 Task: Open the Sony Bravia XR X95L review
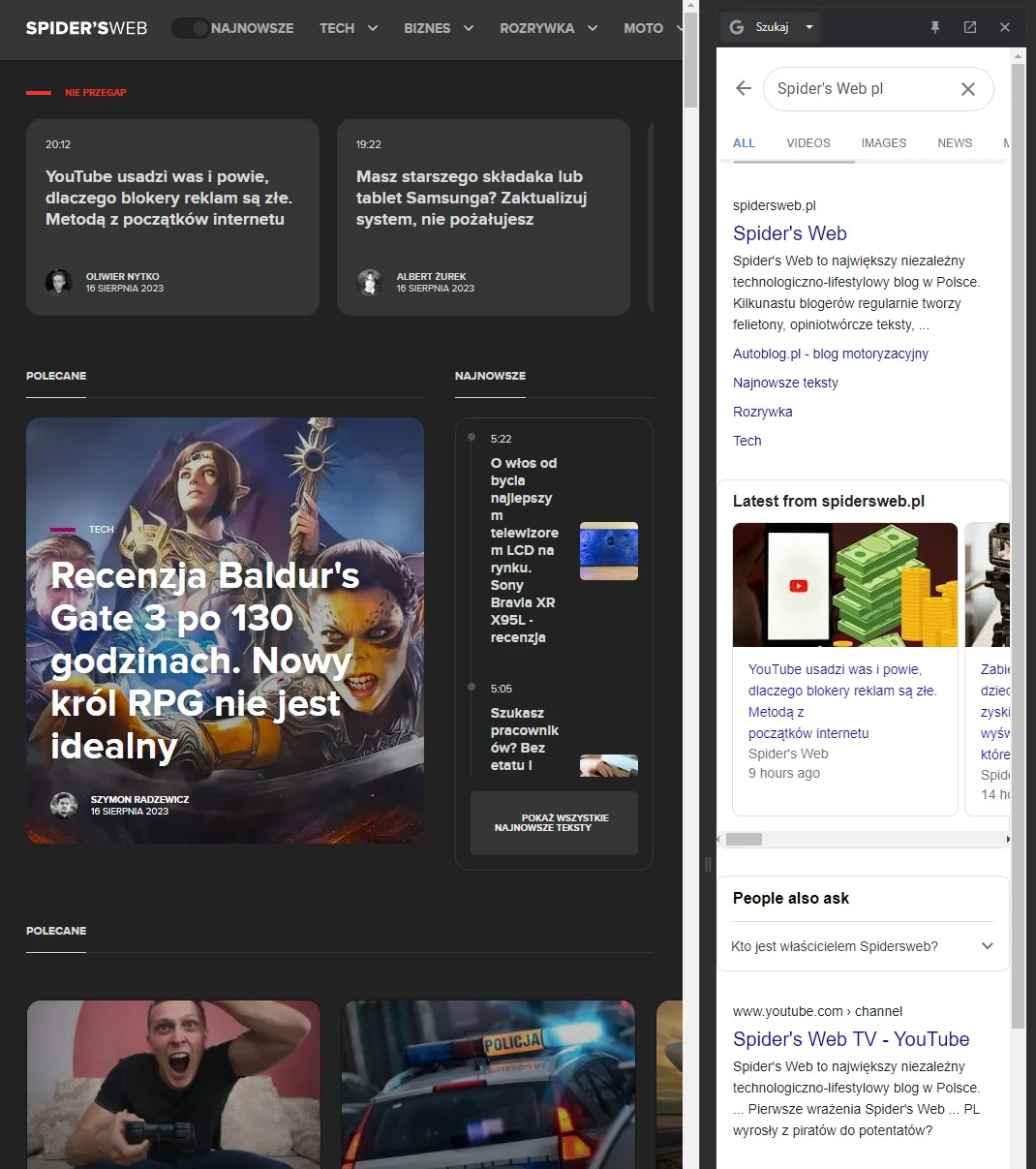click(524, 550)
